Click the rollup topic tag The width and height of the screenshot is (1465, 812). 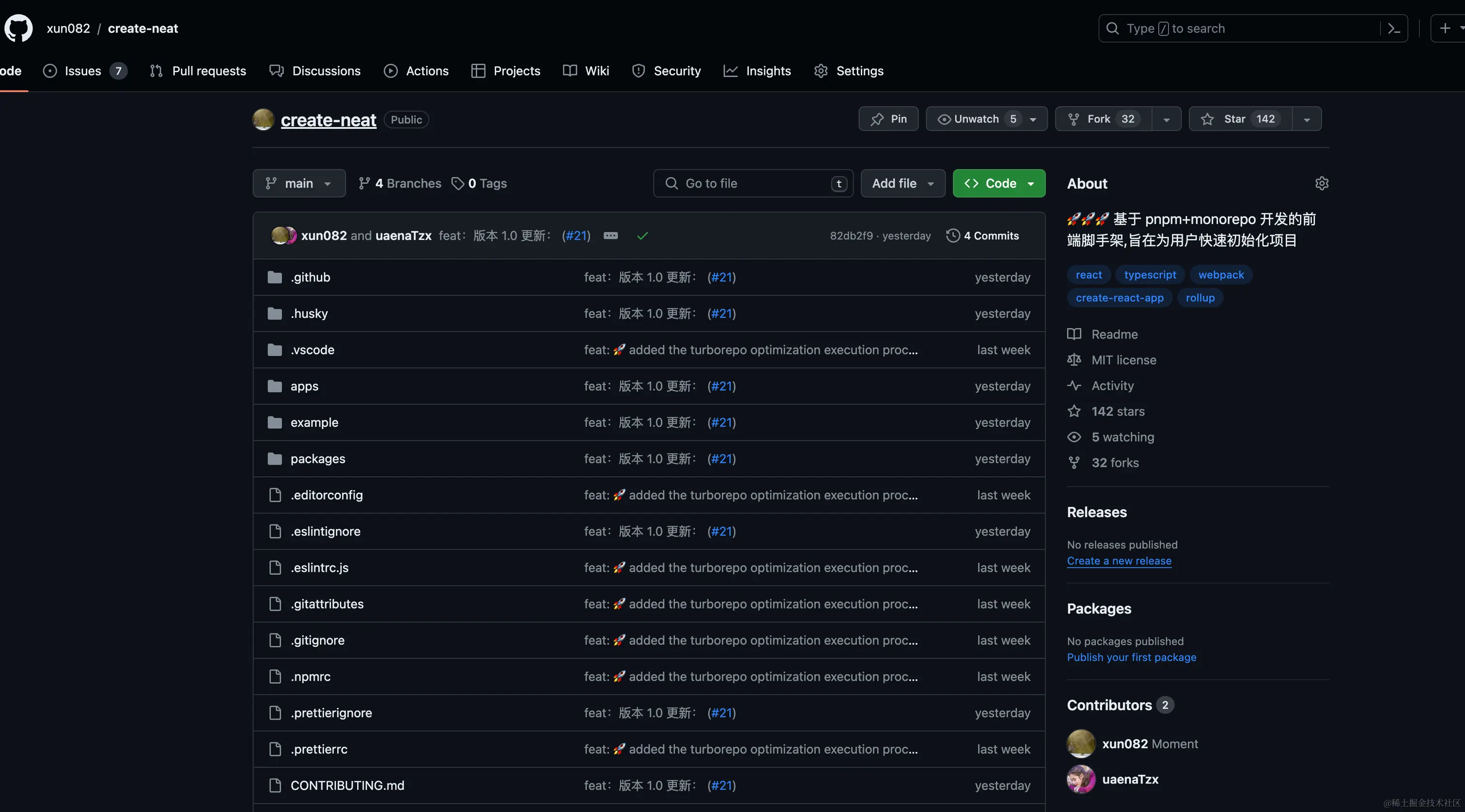(1200, 297)
